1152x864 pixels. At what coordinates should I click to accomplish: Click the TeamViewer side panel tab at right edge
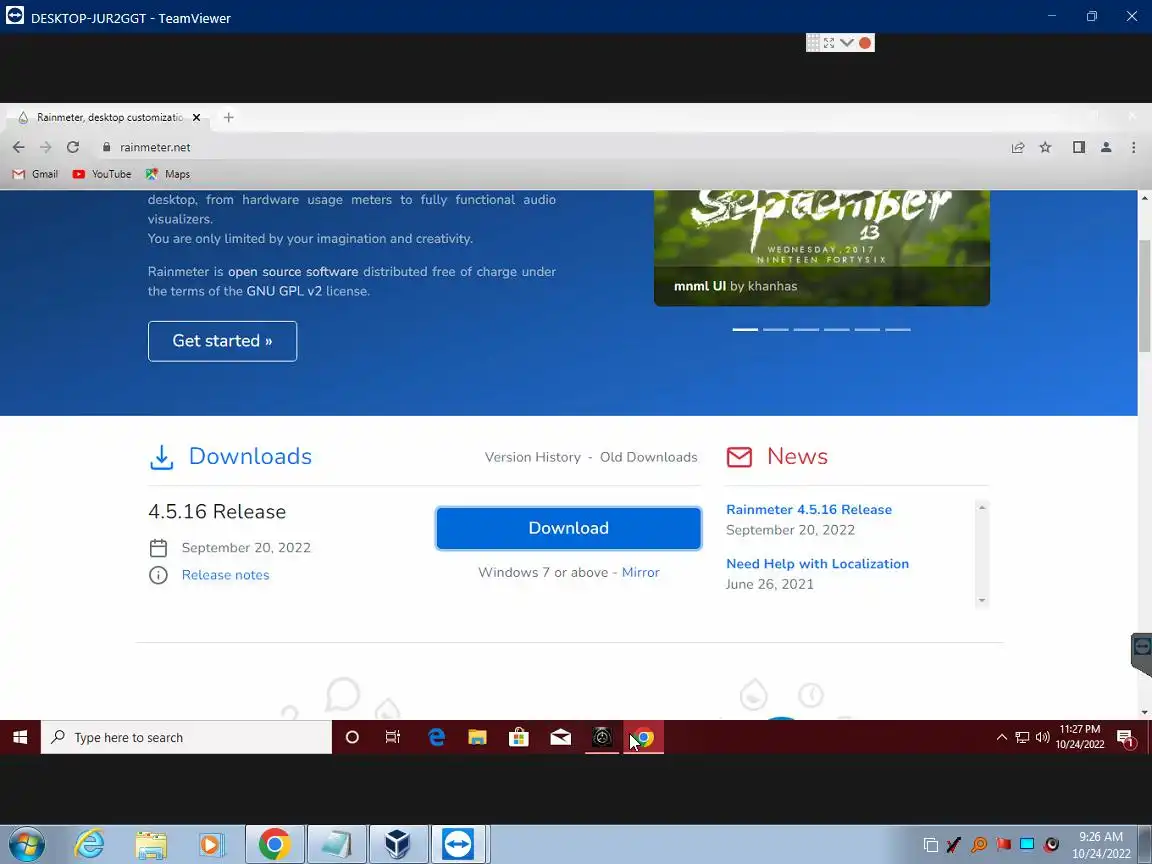(x=1141, y=654)
